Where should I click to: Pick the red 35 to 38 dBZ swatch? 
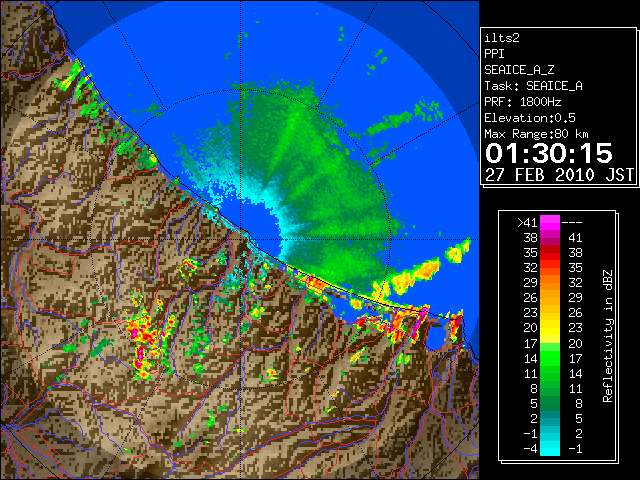(x=550, y=253)
